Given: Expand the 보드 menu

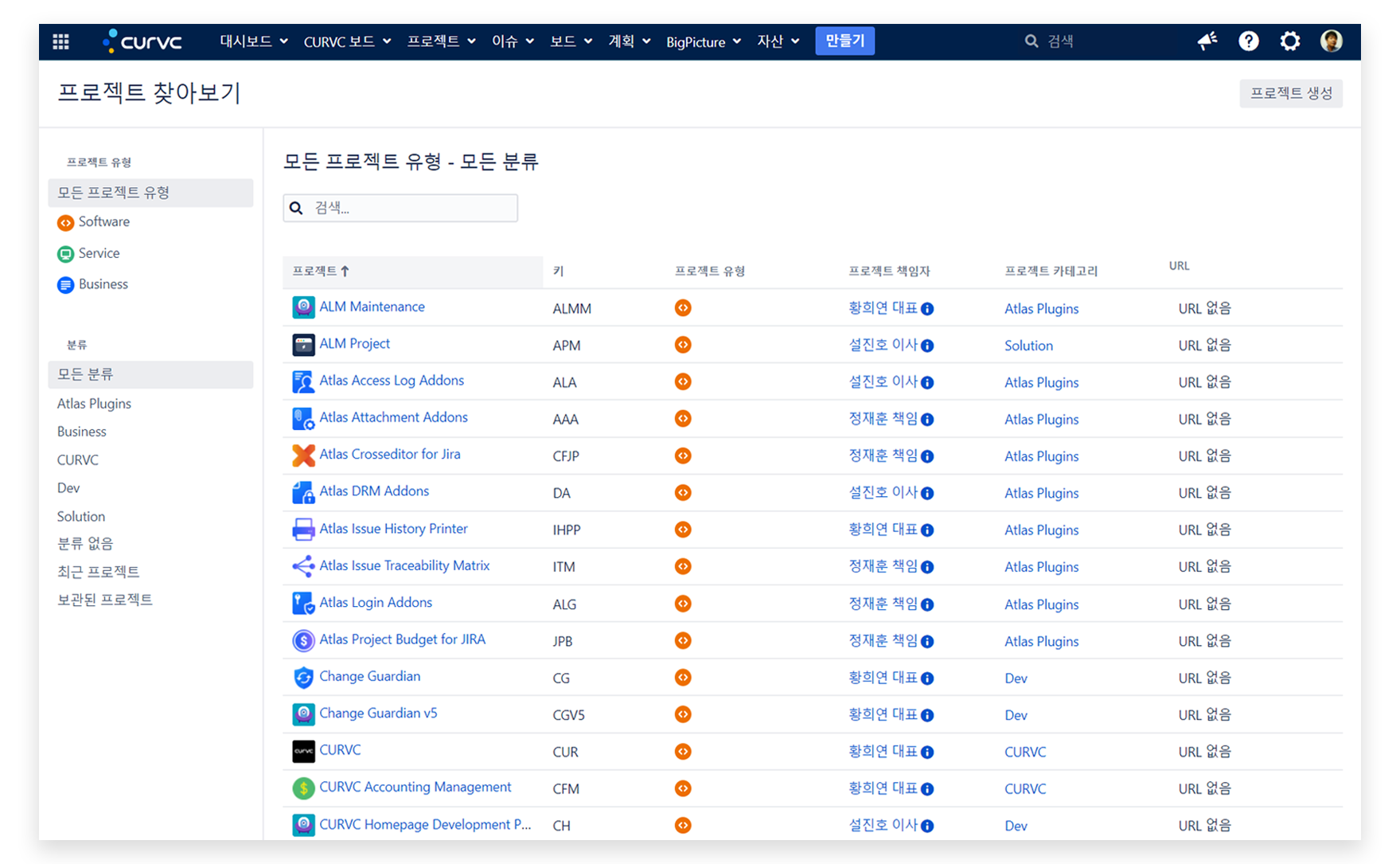Looking at the screenshot, I should tap(571, 41).
